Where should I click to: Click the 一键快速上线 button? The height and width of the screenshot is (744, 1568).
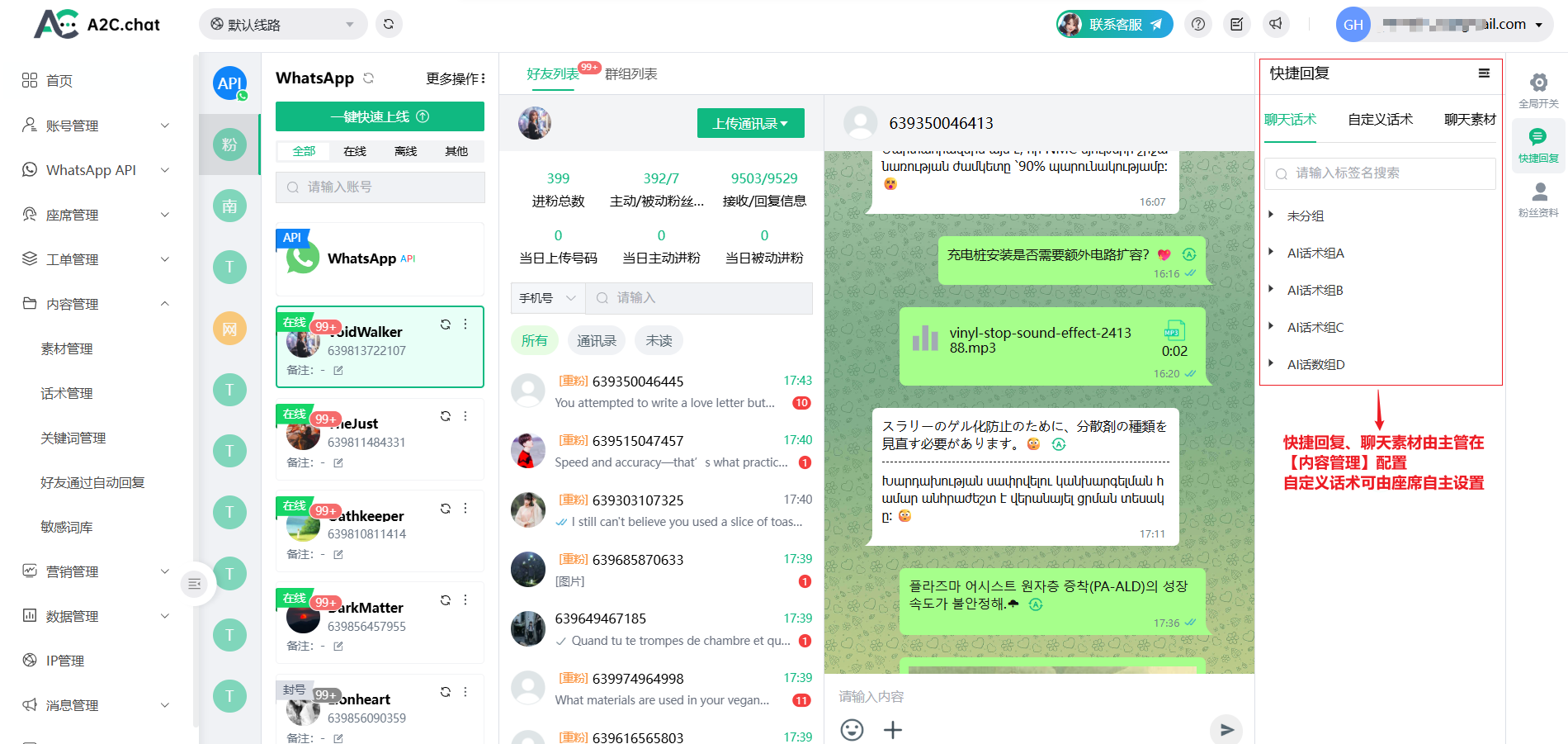(x=380, y=116)
